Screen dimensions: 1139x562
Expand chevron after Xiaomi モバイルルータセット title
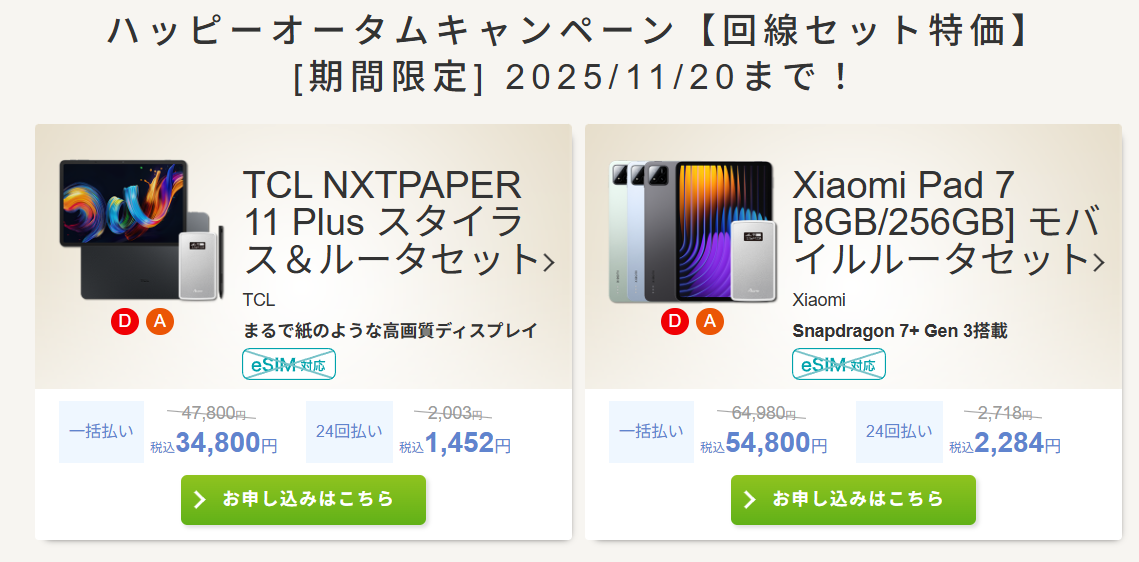point(1099,262)
